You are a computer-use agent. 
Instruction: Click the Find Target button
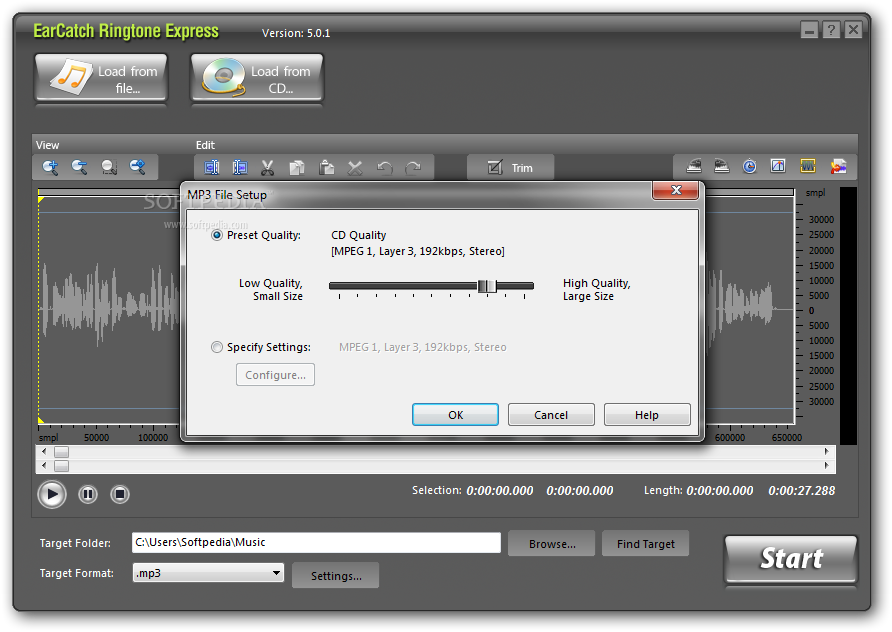(x=646, y=544)
